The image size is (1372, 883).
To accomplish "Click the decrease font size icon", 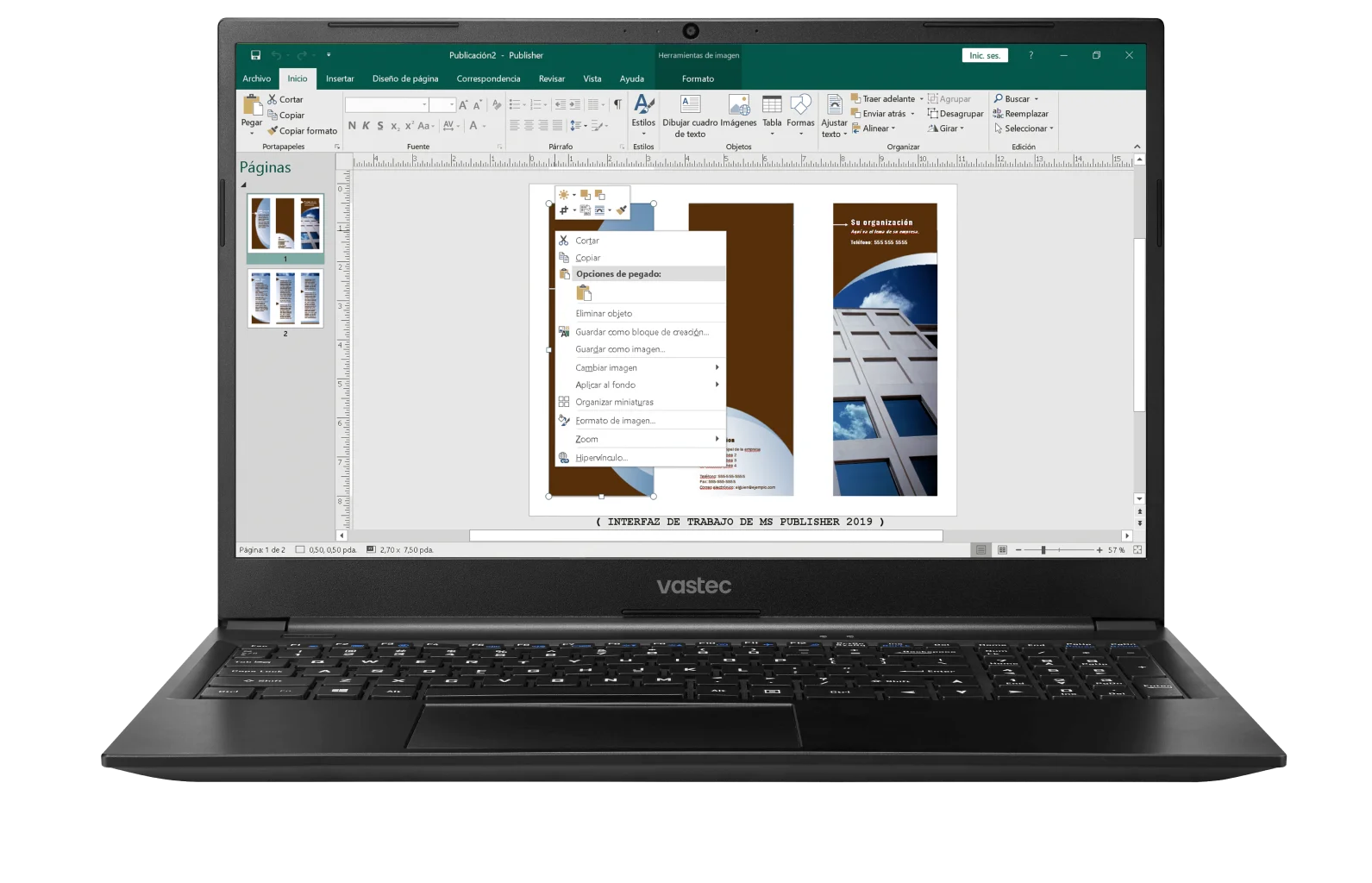I will [477, 105].
